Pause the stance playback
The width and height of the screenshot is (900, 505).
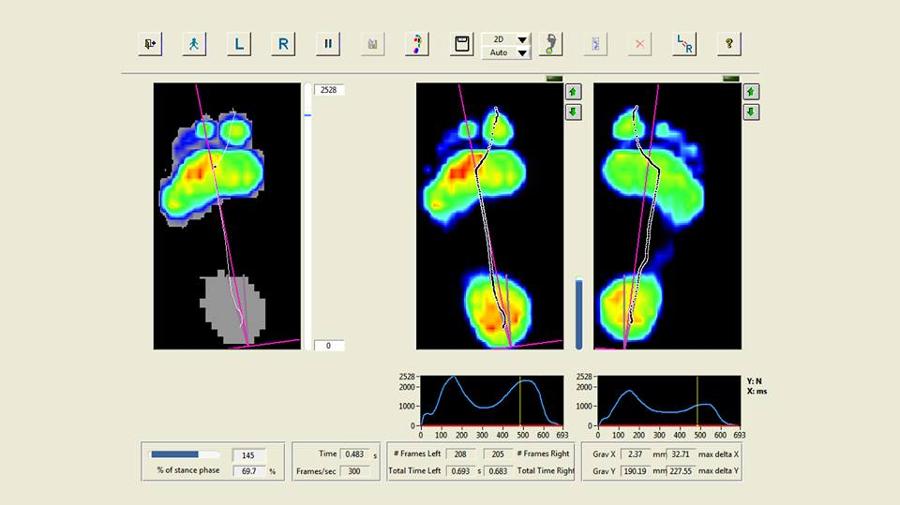tap(328, 44)
